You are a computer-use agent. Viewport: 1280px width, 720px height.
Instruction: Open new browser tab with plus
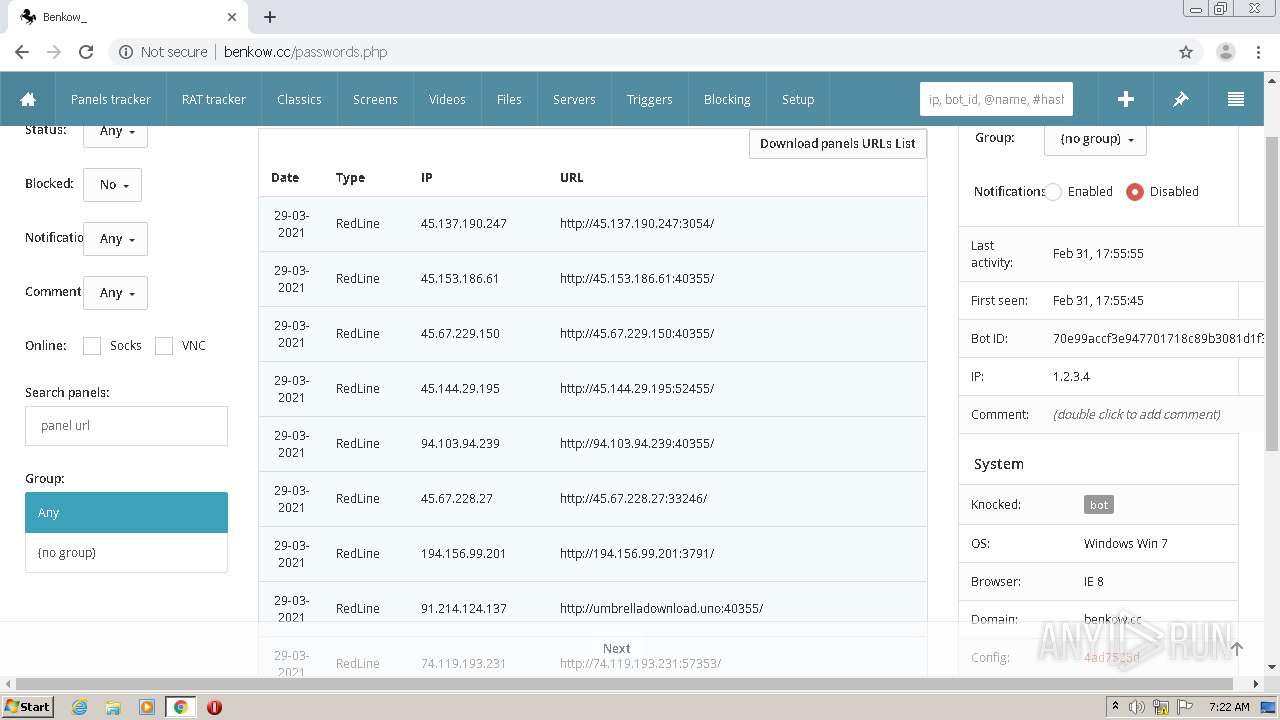(x=270, y=17)
